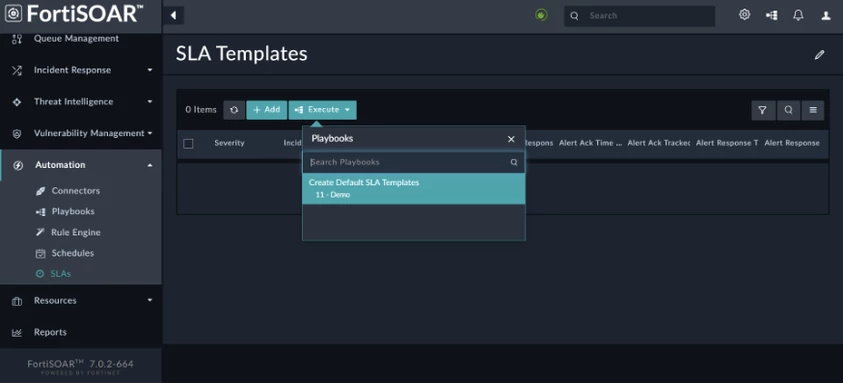Open the settings gear icon
The image size is (843, 384).
(x=744, y=15)
